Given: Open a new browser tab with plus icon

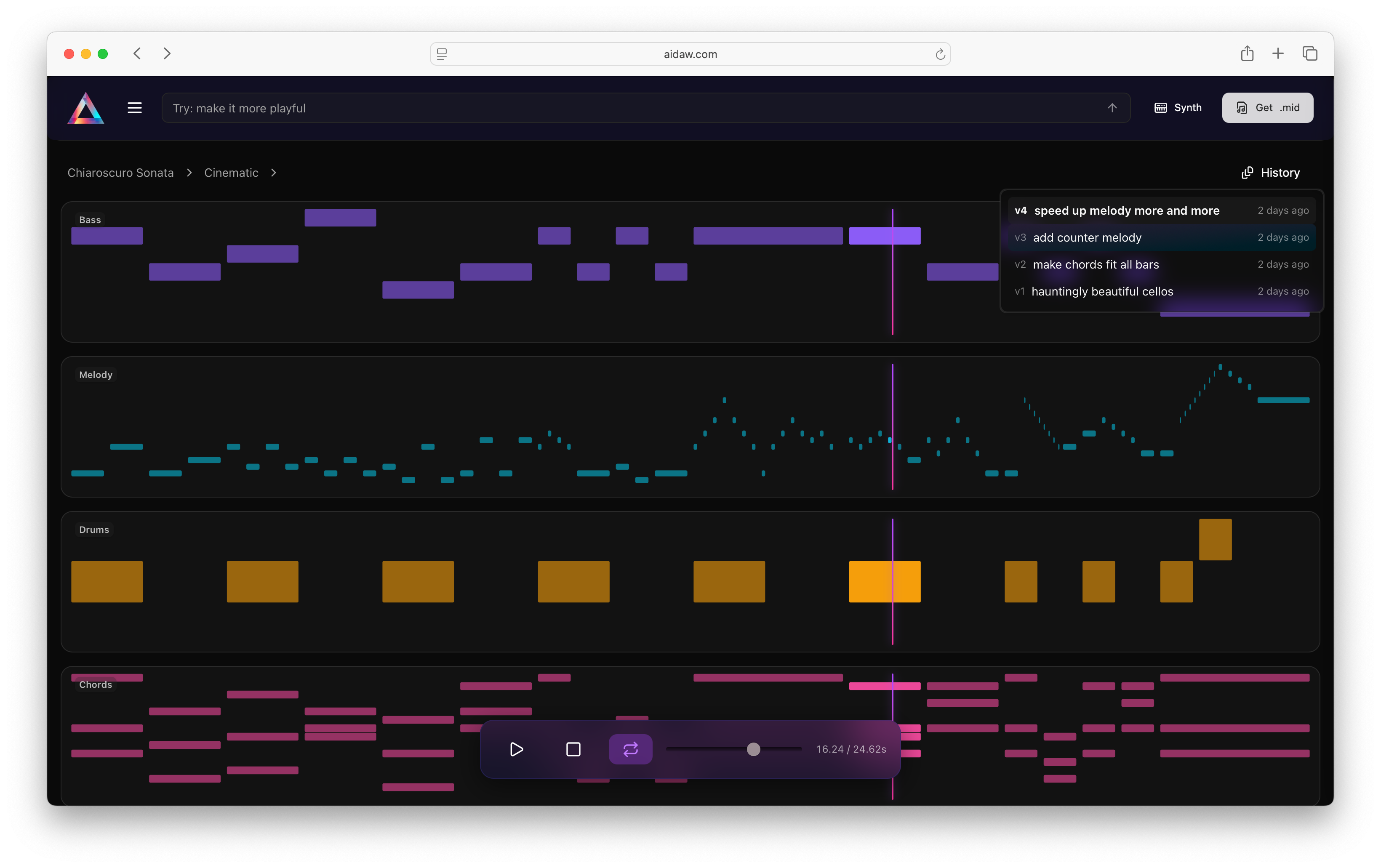Looking at the screenshot, I should point(1278,54).
